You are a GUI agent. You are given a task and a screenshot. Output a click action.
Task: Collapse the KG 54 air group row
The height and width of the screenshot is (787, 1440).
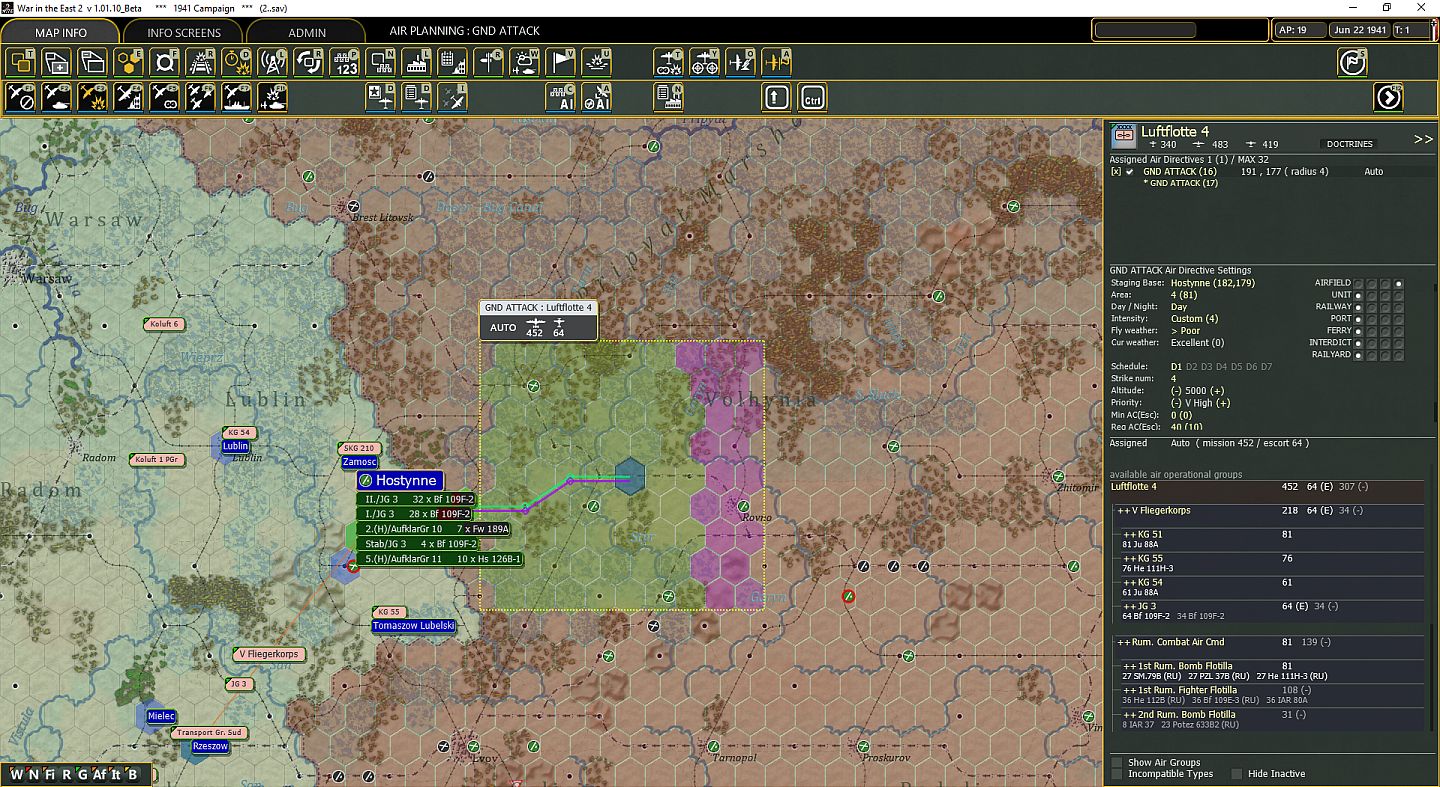[1129, 583]
